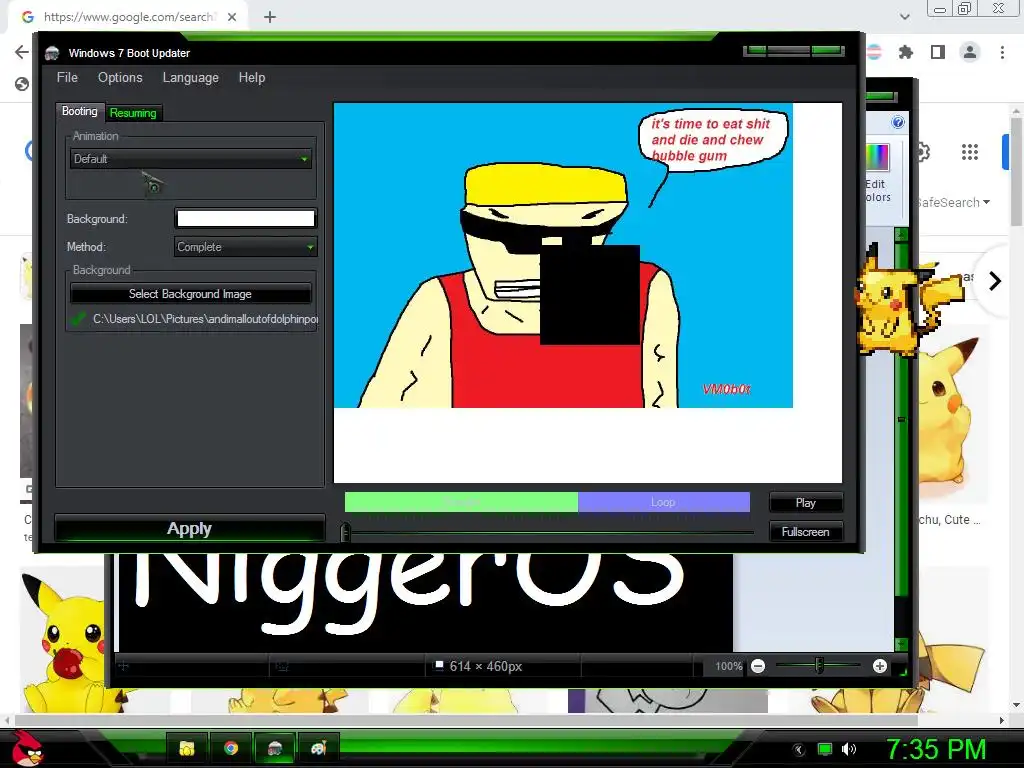
Task: Go back in the Chrome browser
Action: click(22, 52)
